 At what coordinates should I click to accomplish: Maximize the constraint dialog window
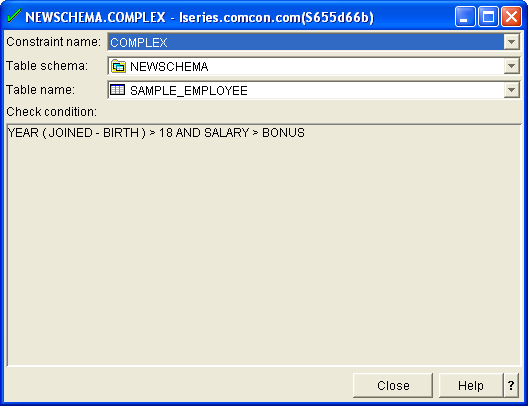click(488, 16)
